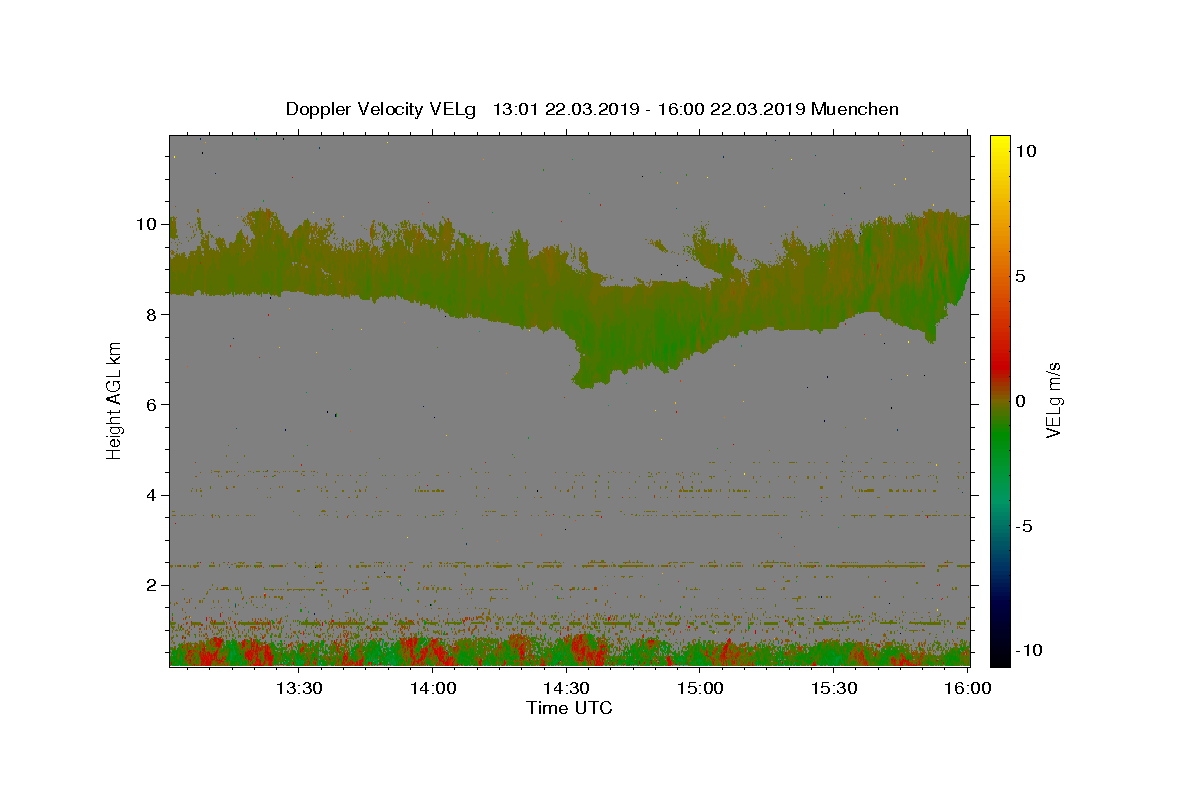Click the '16:00' time axis label
Viewport: 1200px width, 800px height.
969,688
